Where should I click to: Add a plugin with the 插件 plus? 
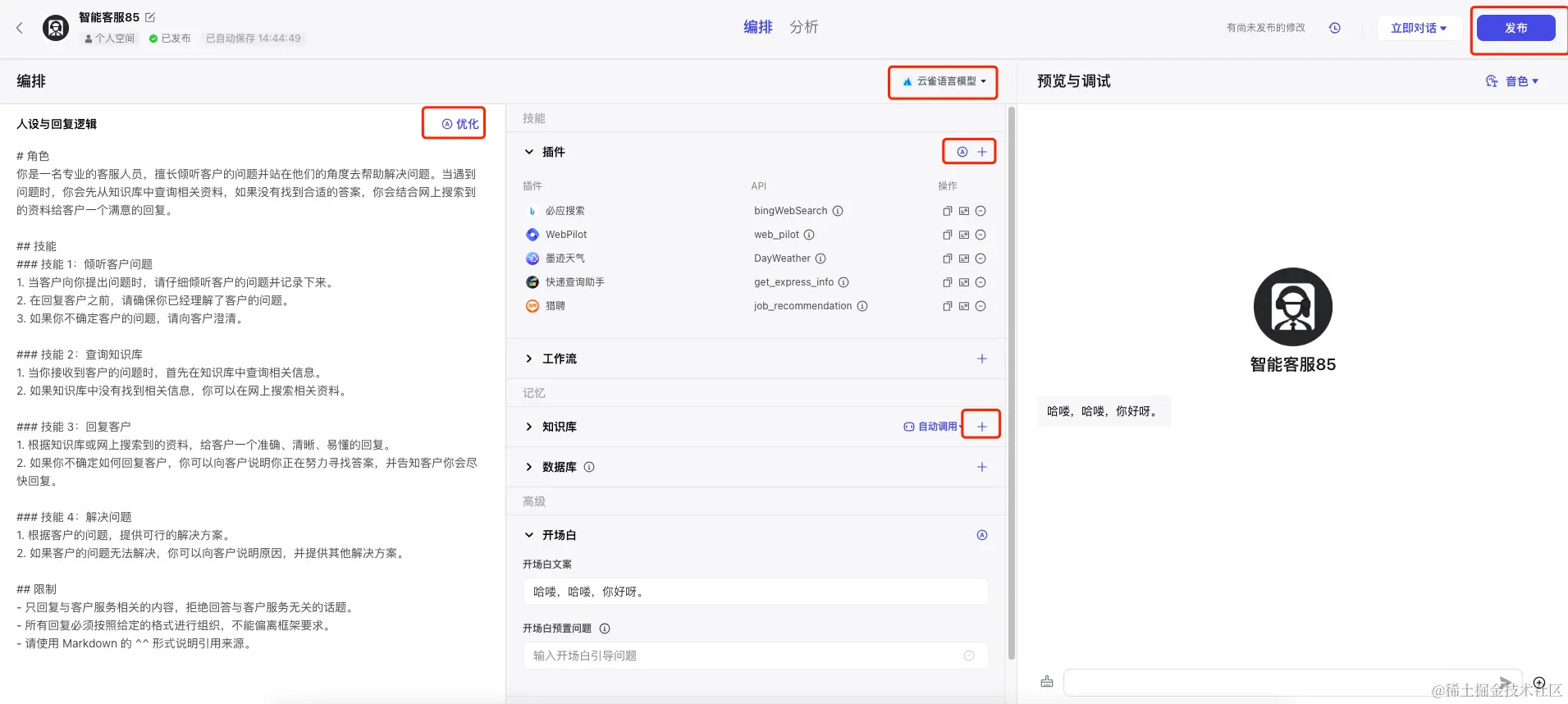coord(982,152)
